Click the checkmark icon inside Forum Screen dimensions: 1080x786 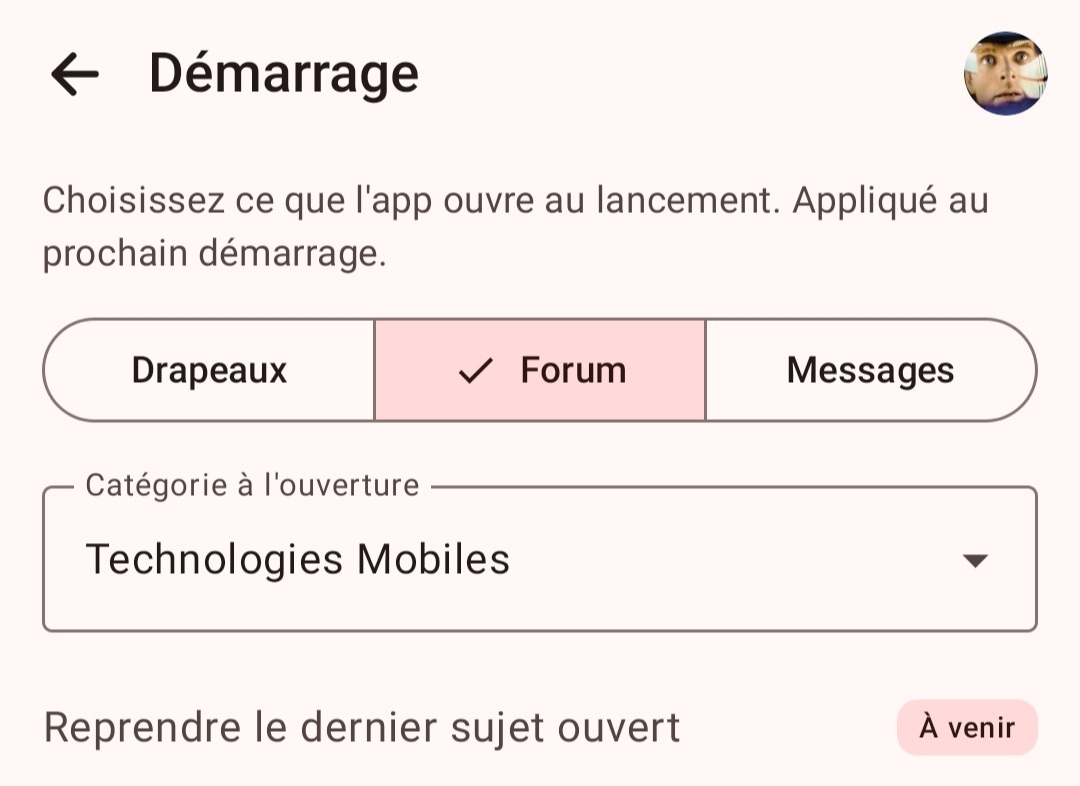point(475,371)
